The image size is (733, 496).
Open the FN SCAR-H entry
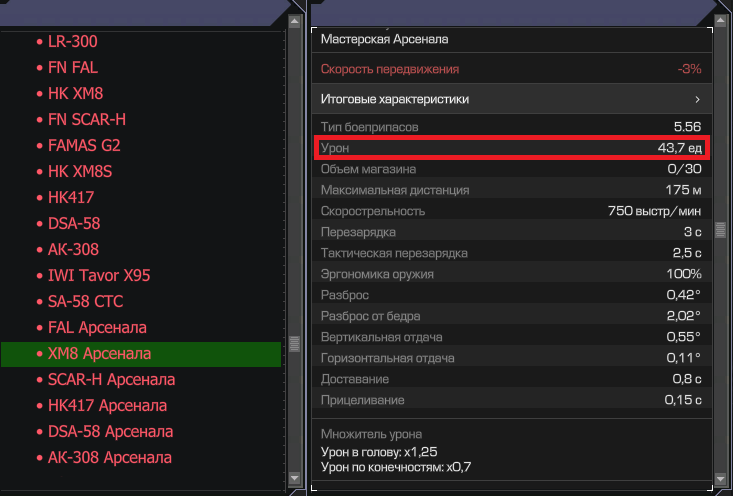coord(87,120)
